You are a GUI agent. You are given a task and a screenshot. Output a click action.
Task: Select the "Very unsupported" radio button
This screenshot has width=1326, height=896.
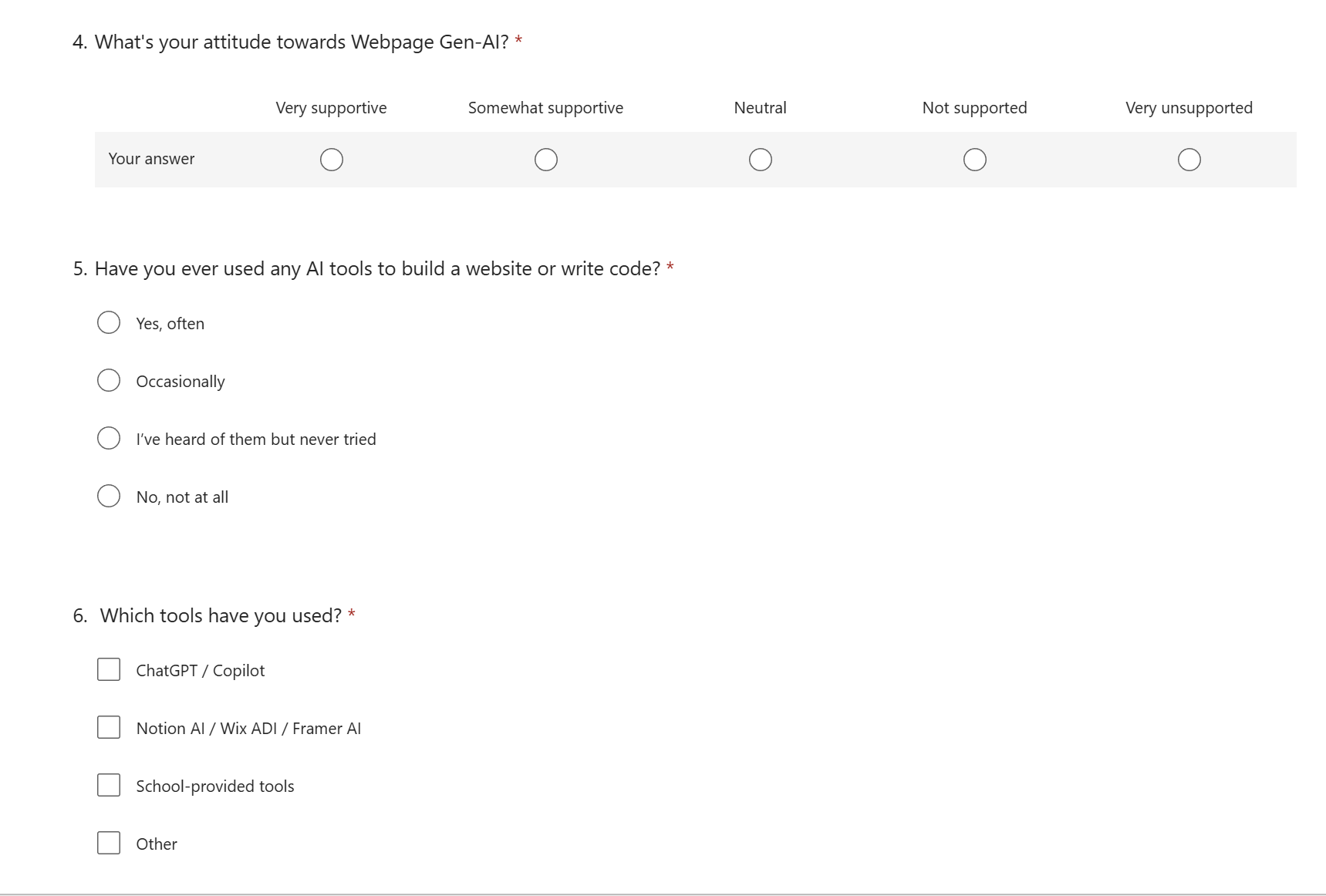(x=1189, y=160)
